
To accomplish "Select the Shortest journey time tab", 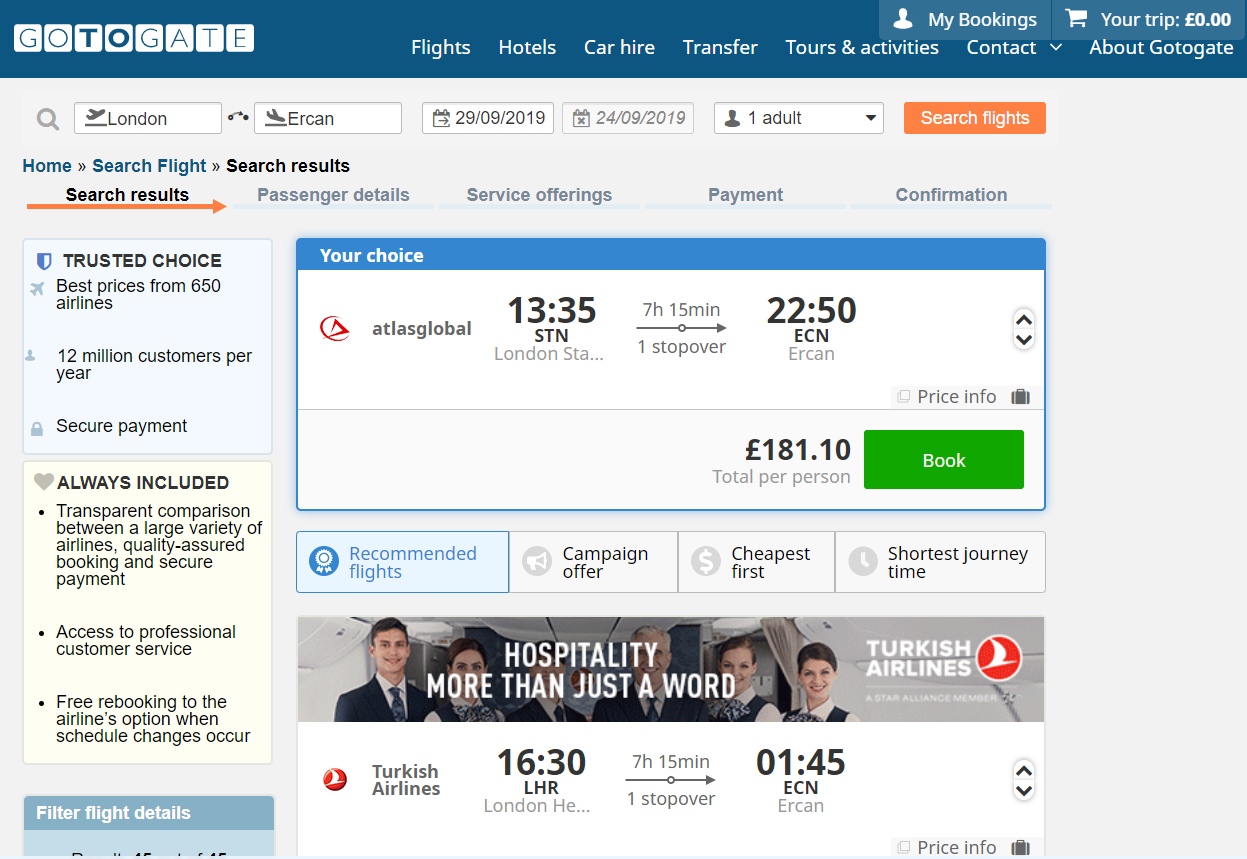I will click(x=940, y=562).
